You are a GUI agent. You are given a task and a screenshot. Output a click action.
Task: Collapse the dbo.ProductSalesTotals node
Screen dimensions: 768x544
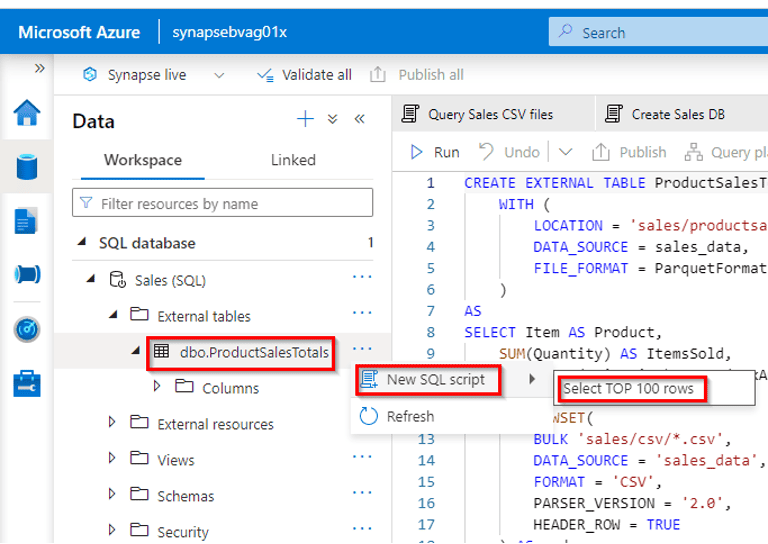(136, 351)
